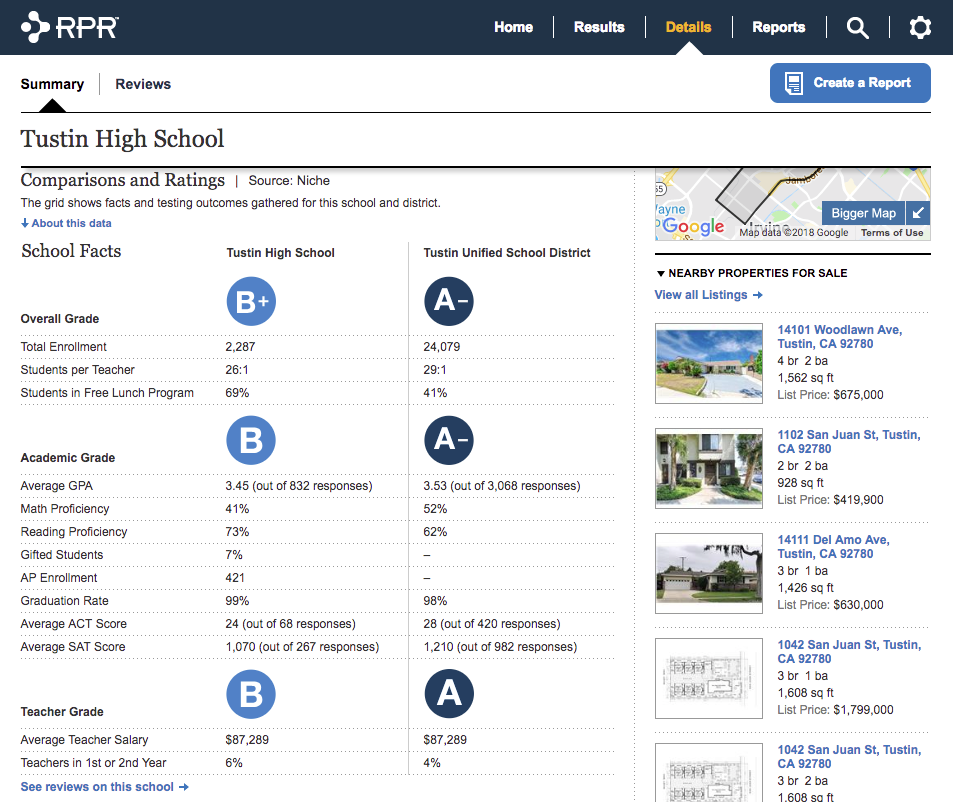Click the Tustin High School page title
Screen dimensions: 953x802
click(x=122, y=139)
